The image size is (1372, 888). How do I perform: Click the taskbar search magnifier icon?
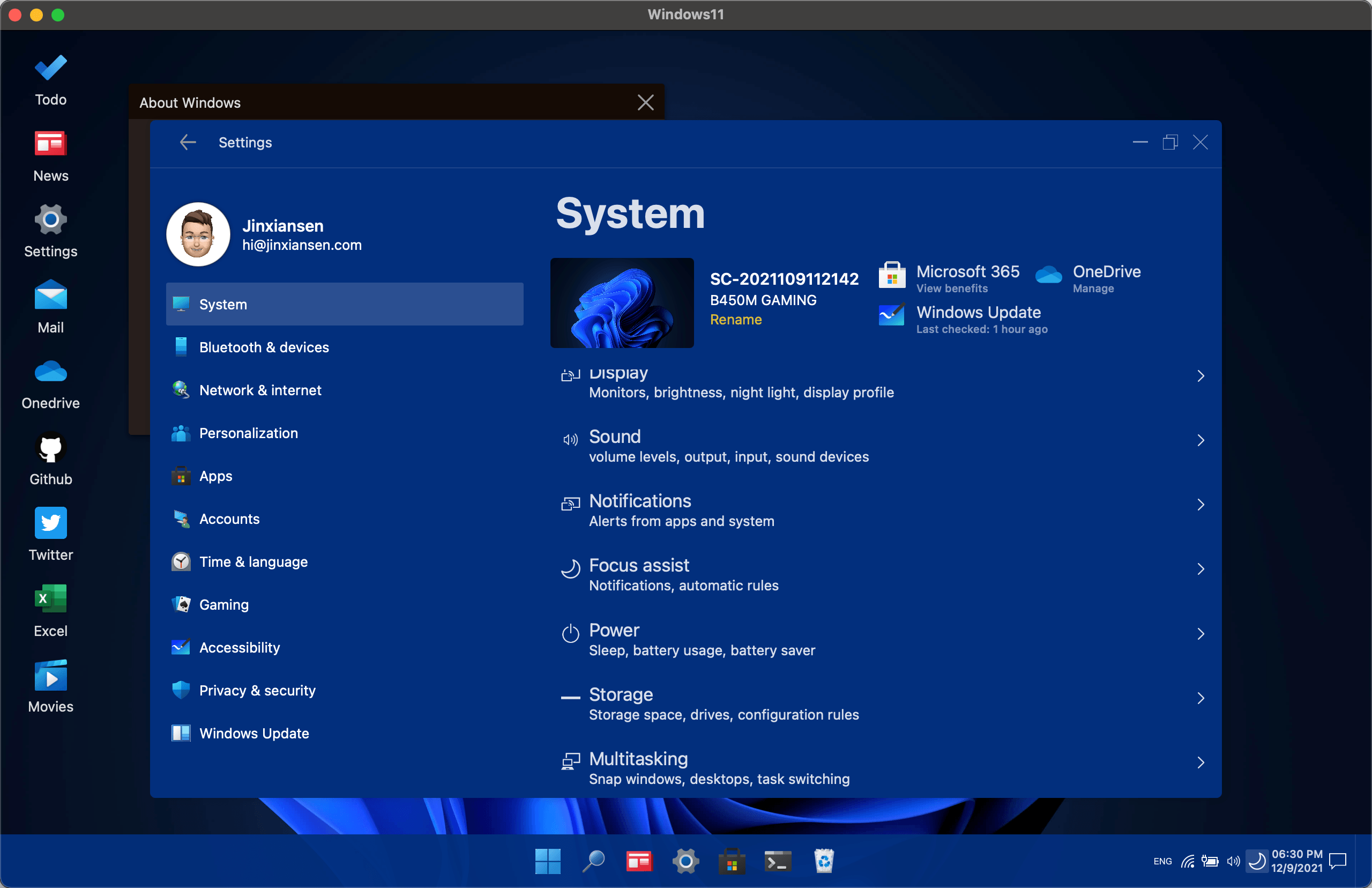[x=593, y=862]
